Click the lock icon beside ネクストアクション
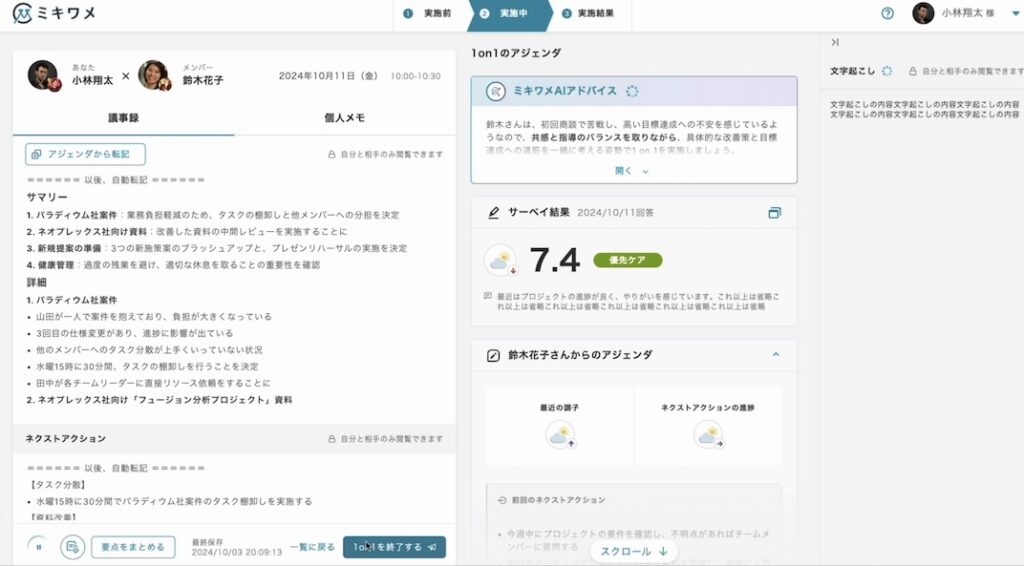 click(332, 439)
